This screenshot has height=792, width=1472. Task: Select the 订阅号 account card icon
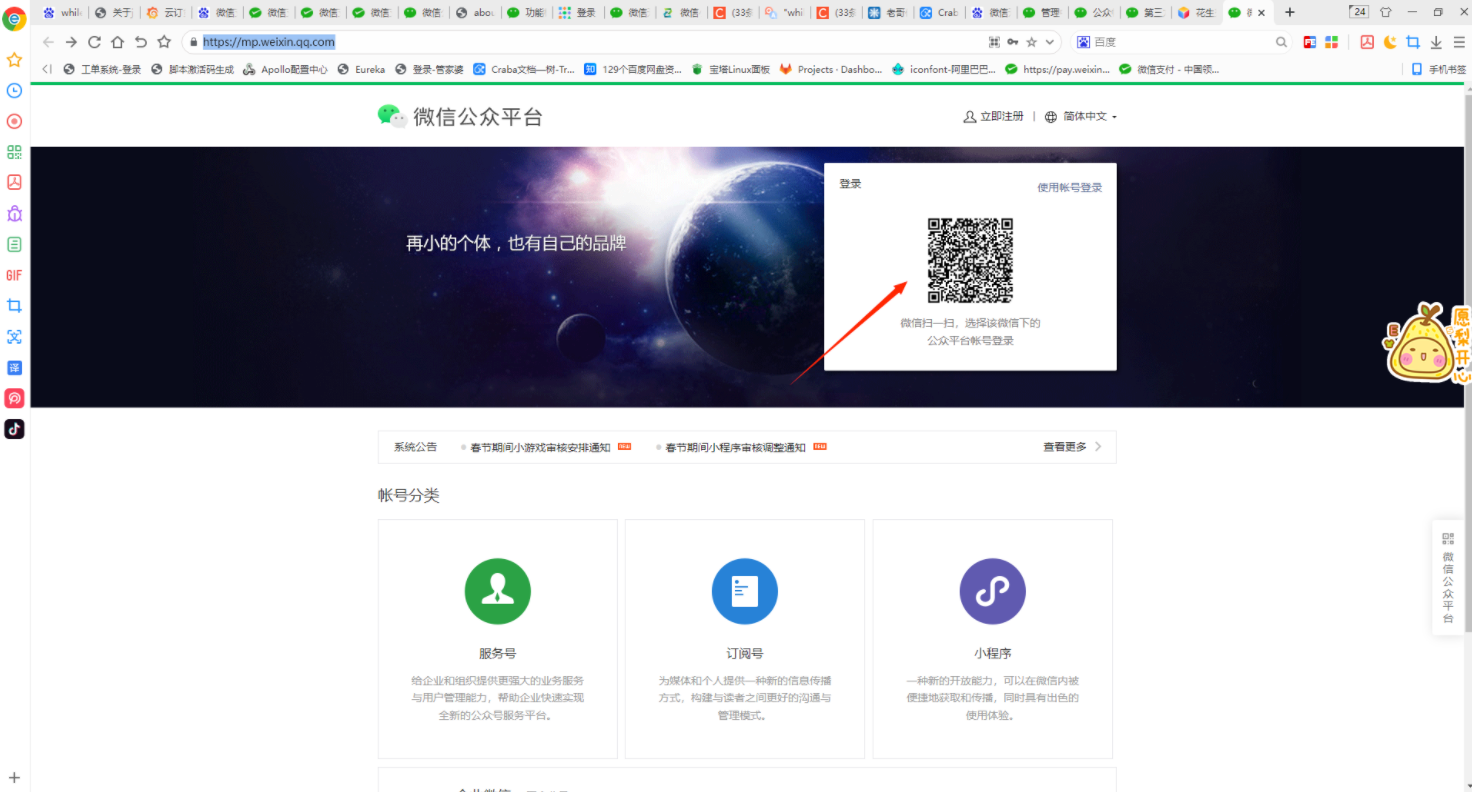tap(745, 591)
